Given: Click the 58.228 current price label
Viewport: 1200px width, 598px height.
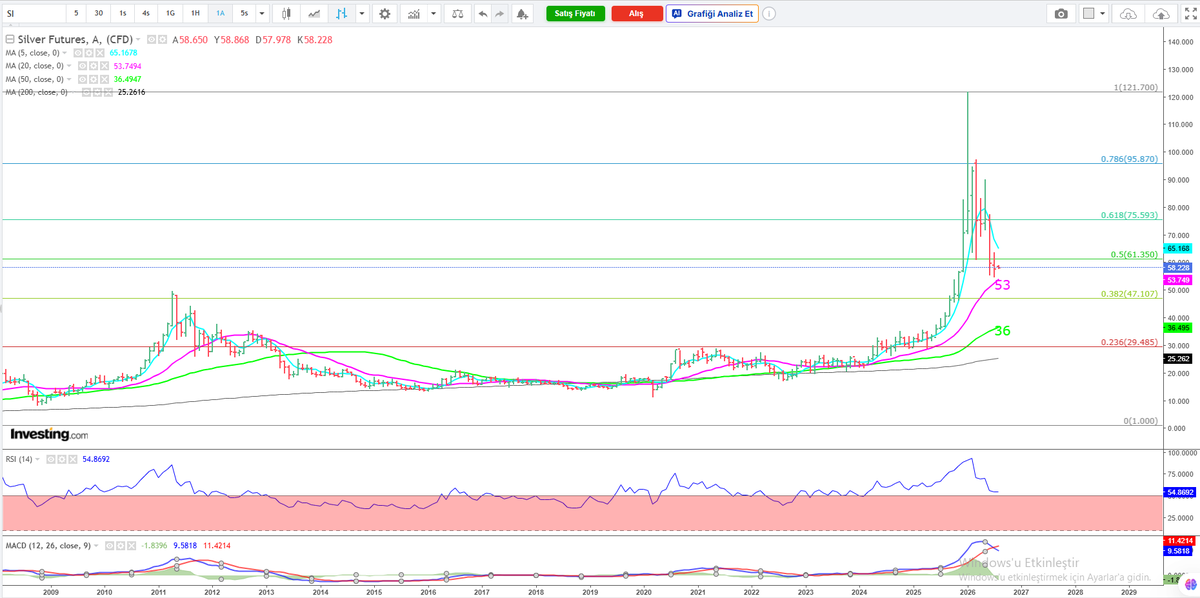Looking at the screenshot, I should (1177, 268).
